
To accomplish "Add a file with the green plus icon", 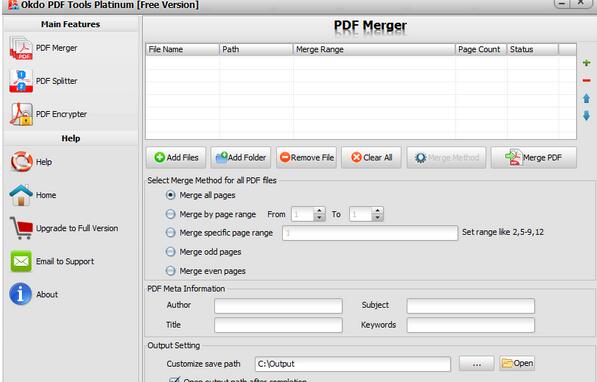I will pos(586,63).
